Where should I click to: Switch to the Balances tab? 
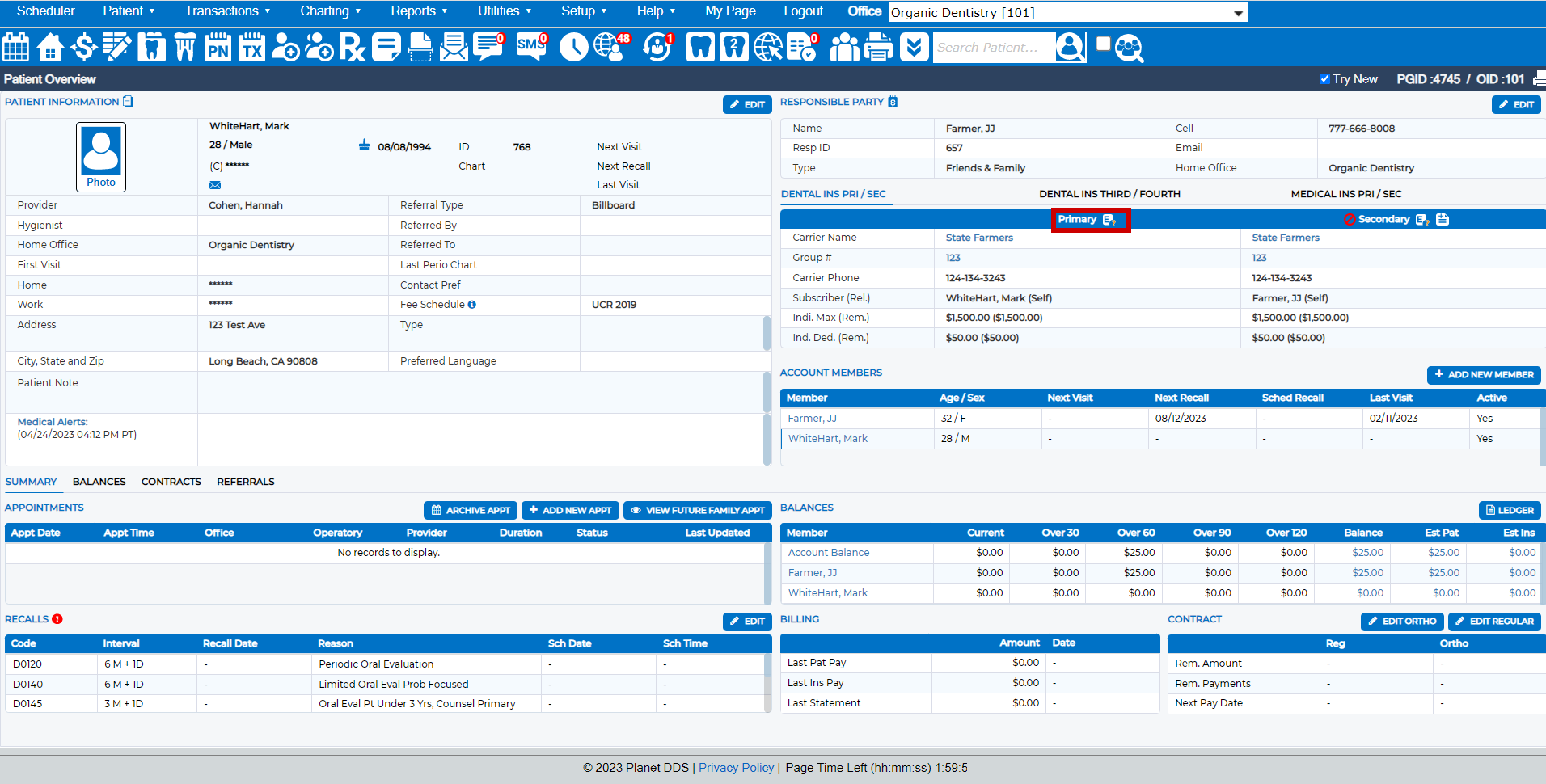[99, 482]
